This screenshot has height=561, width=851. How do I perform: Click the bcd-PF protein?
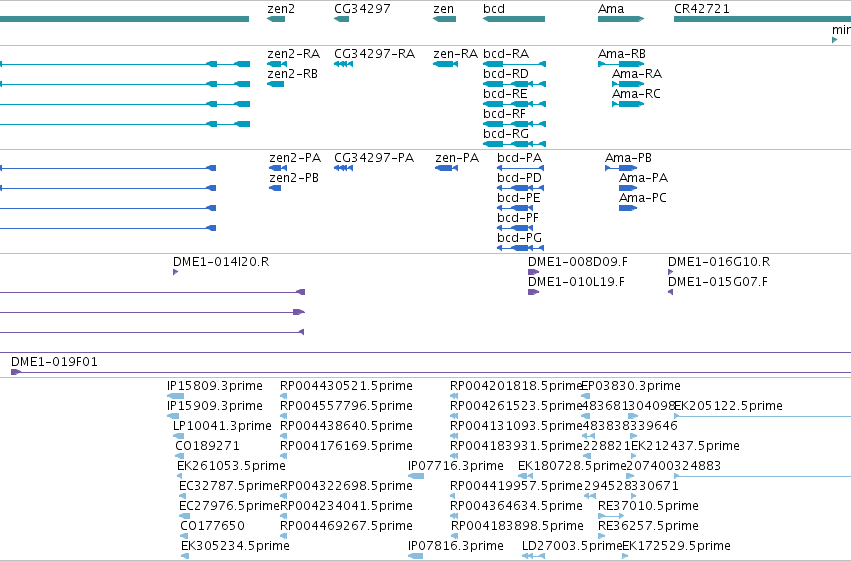[x=515, y=228]
